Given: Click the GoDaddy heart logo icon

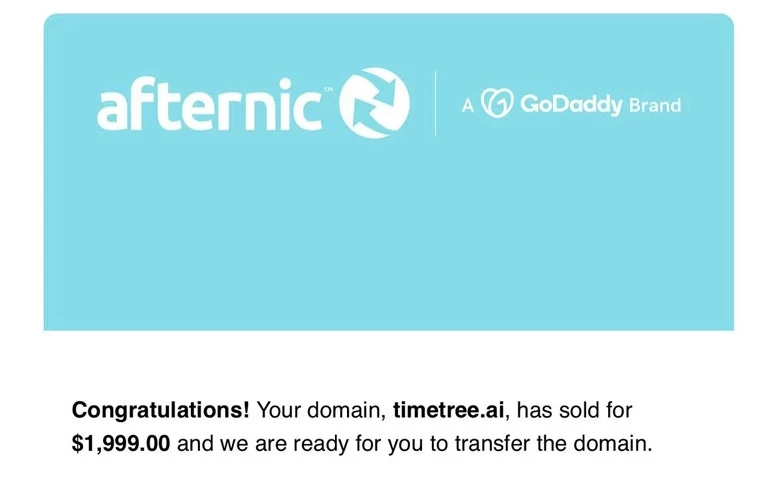Looking at the screenshot, I should (498, 104).
